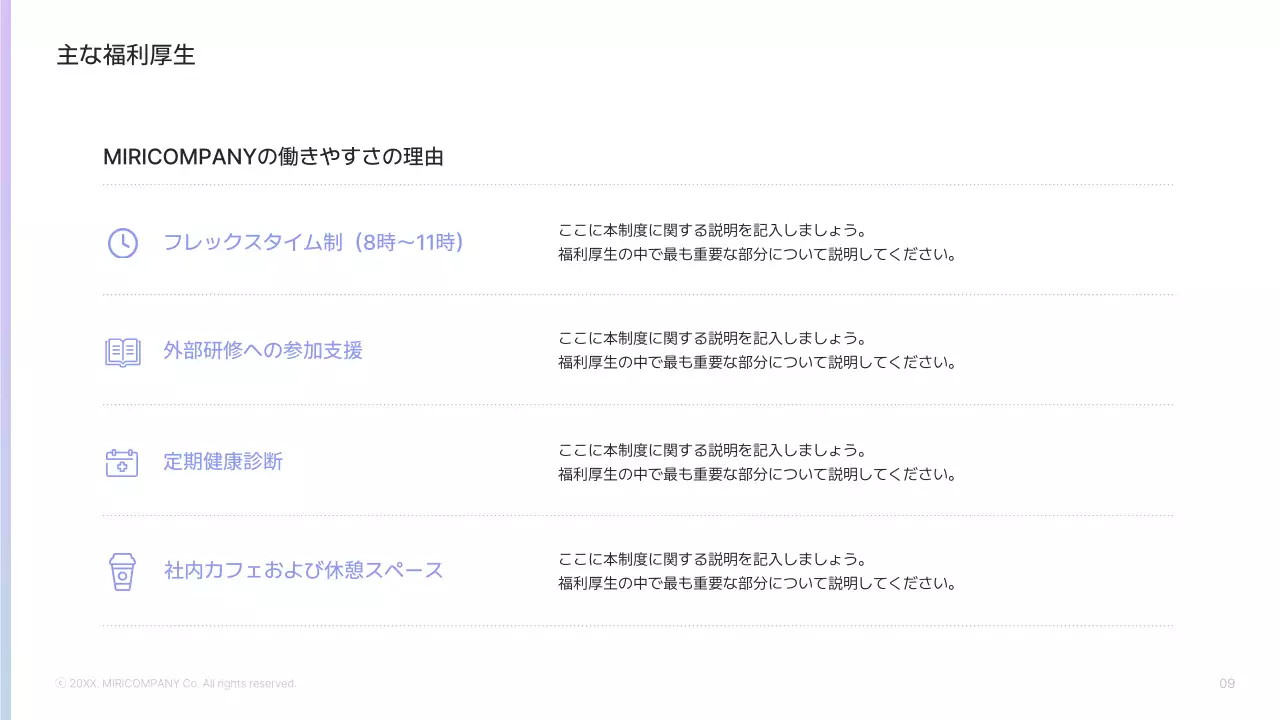
Task: Click the clock icon beside flextime benefit
Action: 121,242
